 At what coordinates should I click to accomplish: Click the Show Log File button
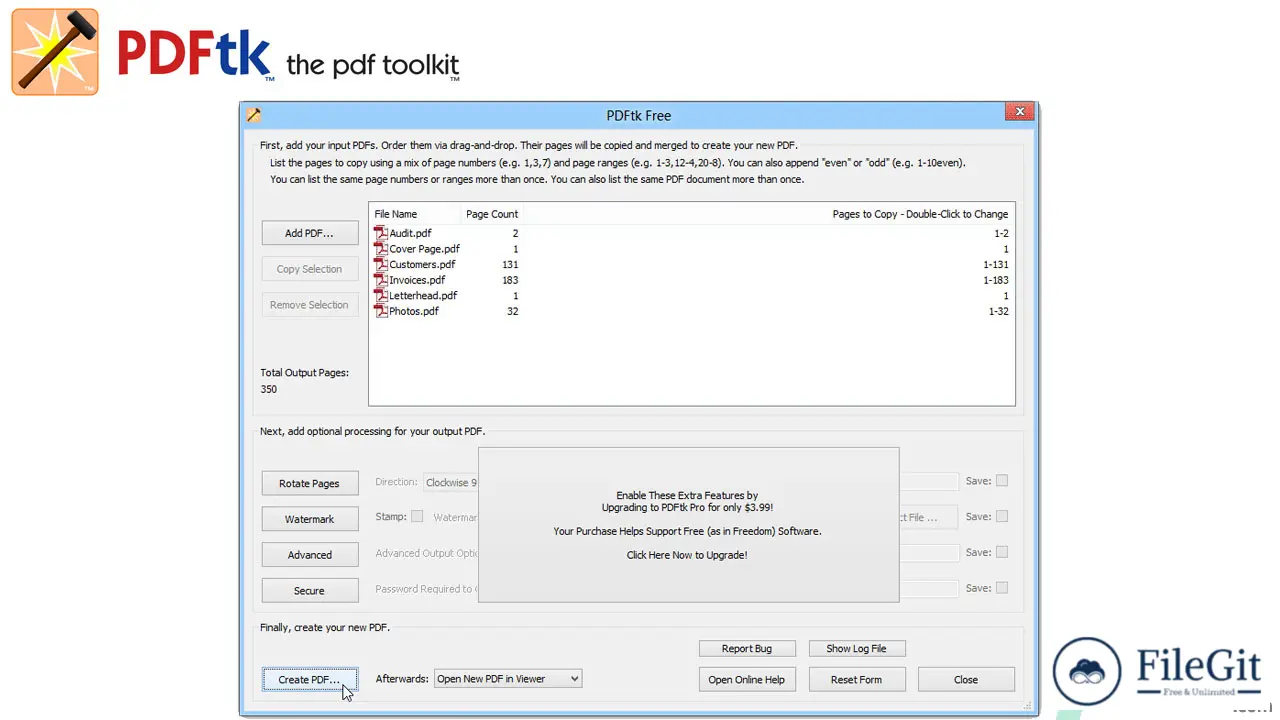(x=856, y=648)
